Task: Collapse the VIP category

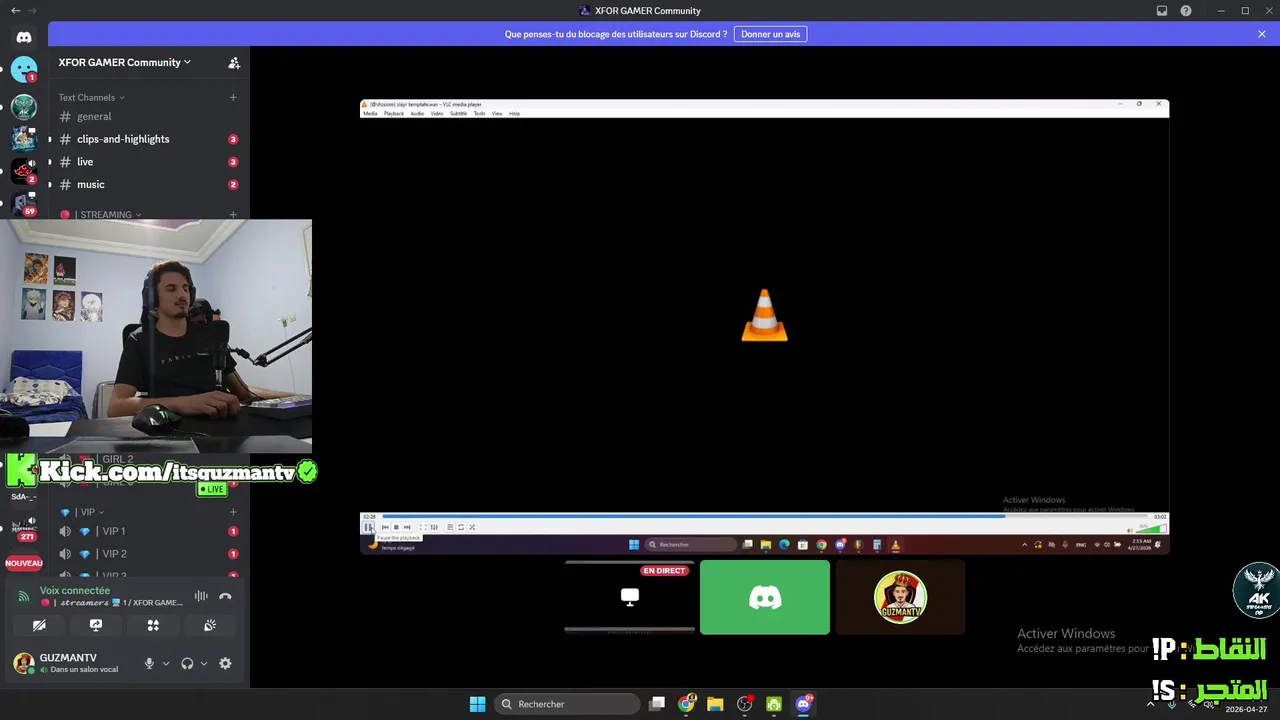Action: 83,512
